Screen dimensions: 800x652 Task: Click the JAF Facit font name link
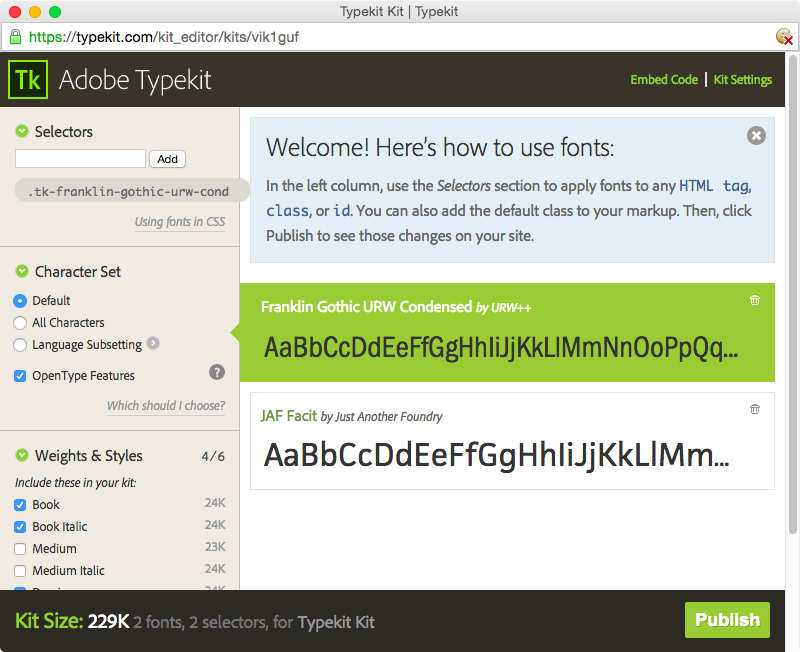pyautogui.click(x=289, y=416)
